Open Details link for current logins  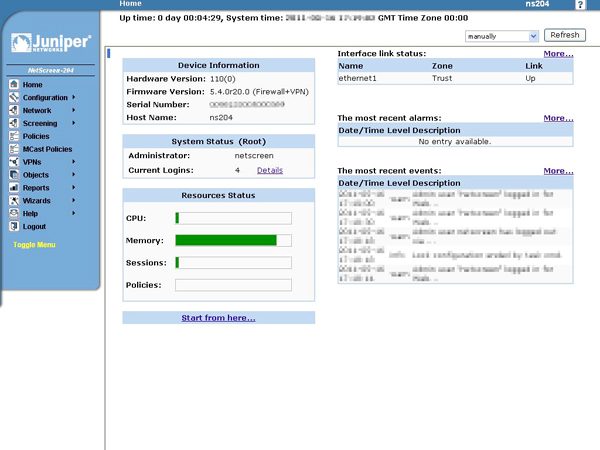270,170
